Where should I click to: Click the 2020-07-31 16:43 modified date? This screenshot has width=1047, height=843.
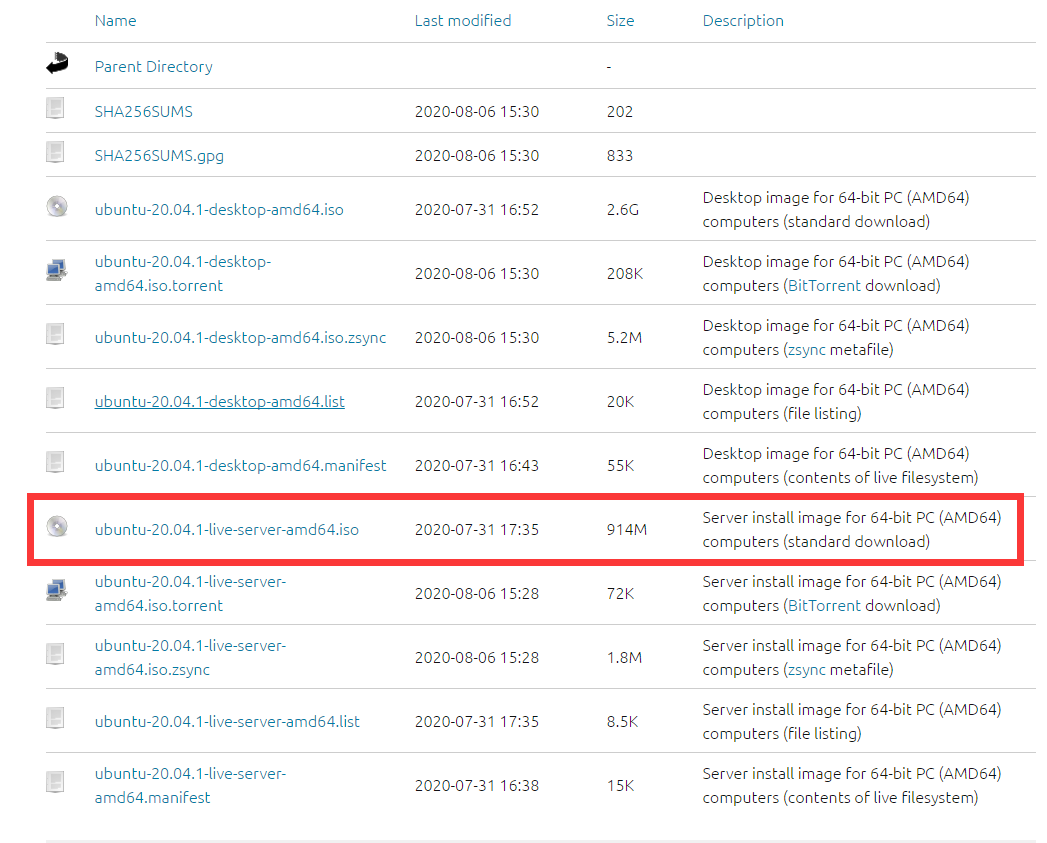tap(477, 466)
